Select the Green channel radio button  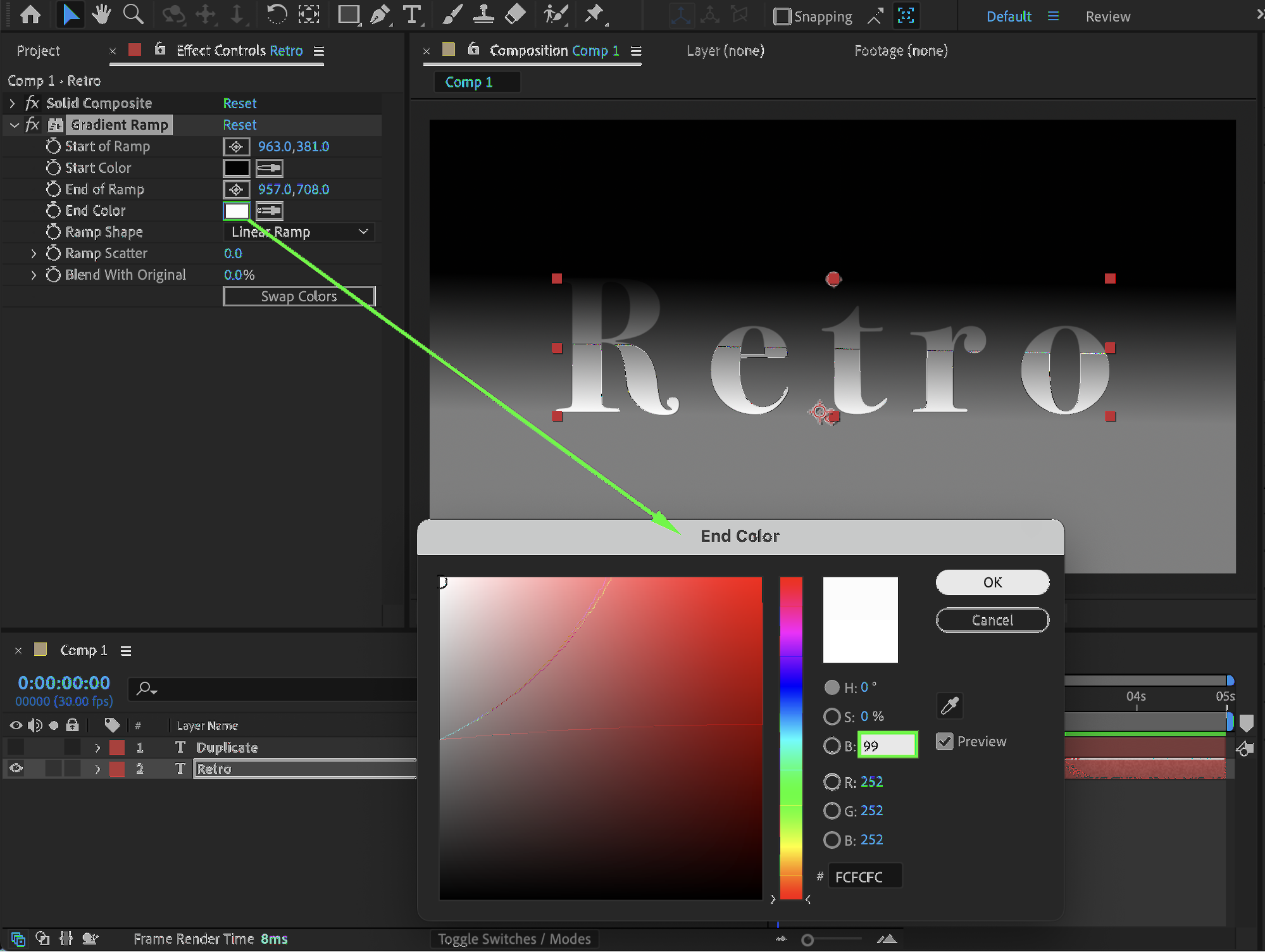click(832, 811)
